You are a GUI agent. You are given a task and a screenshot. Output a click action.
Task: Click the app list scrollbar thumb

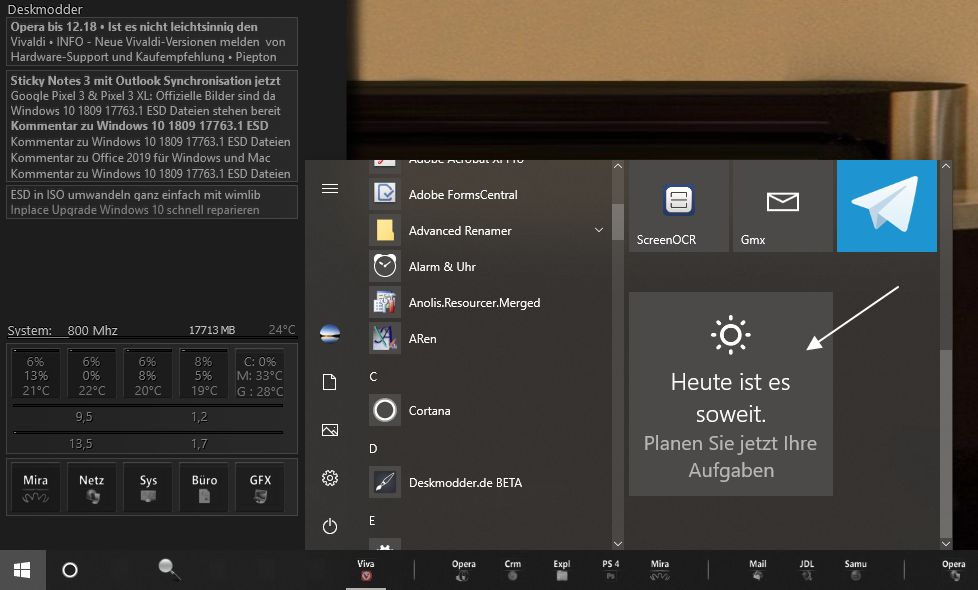pos(617,222)
